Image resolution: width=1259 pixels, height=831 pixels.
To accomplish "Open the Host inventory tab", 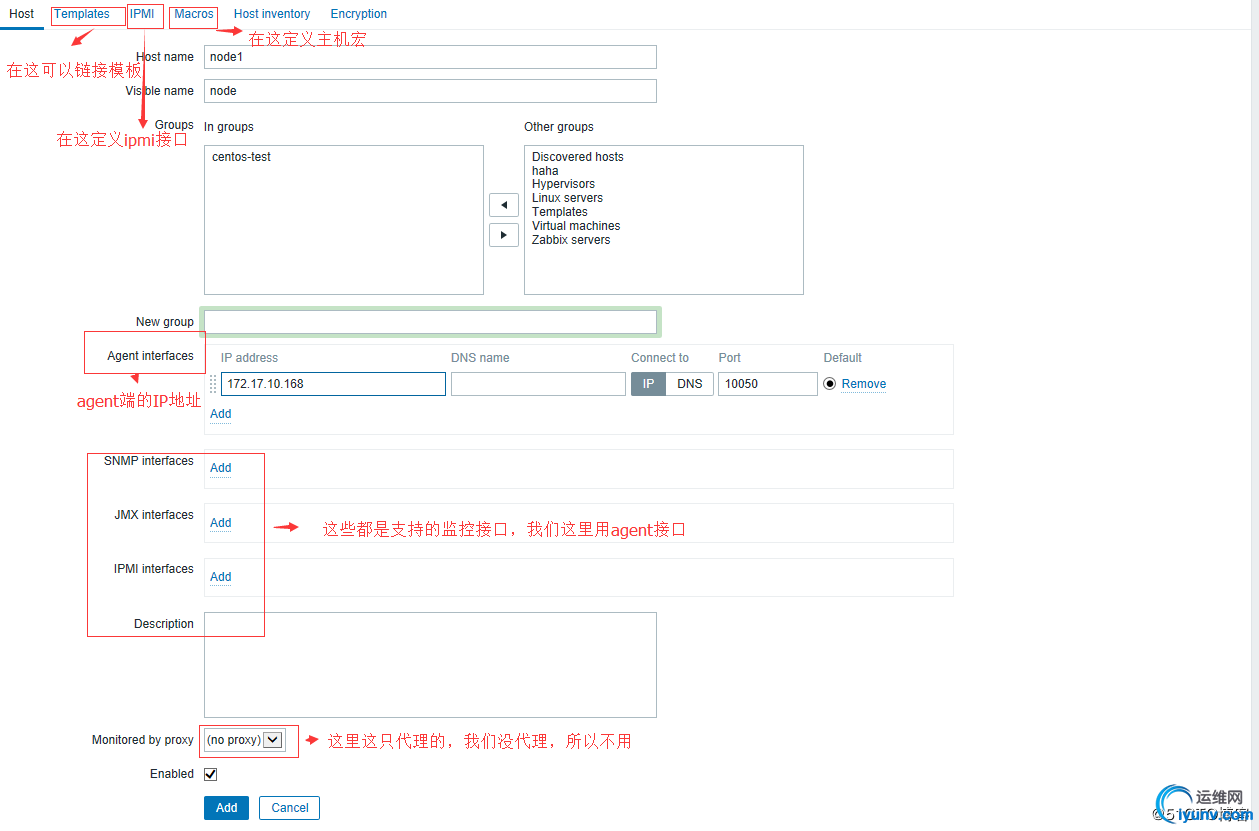I will 272,14.
